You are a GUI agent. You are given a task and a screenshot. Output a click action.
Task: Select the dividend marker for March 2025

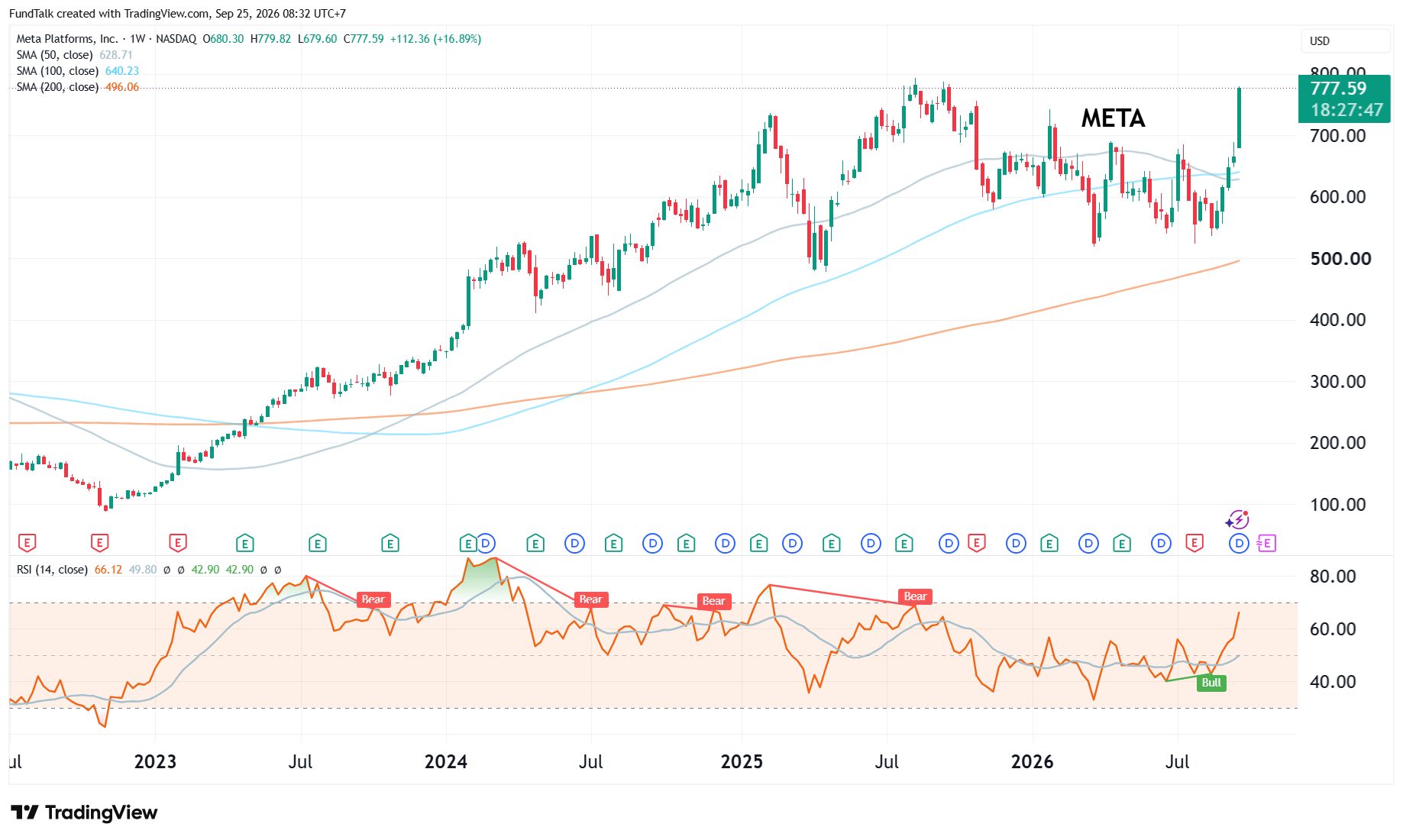(x=793, y=544)
